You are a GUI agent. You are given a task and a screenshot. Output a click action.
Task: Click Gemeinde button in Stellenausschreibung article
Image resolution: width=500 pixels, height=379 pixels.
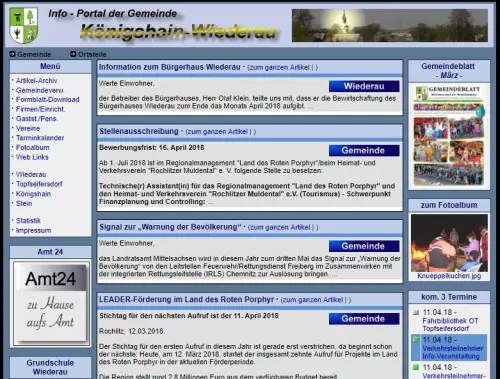[x=364, y=151]
